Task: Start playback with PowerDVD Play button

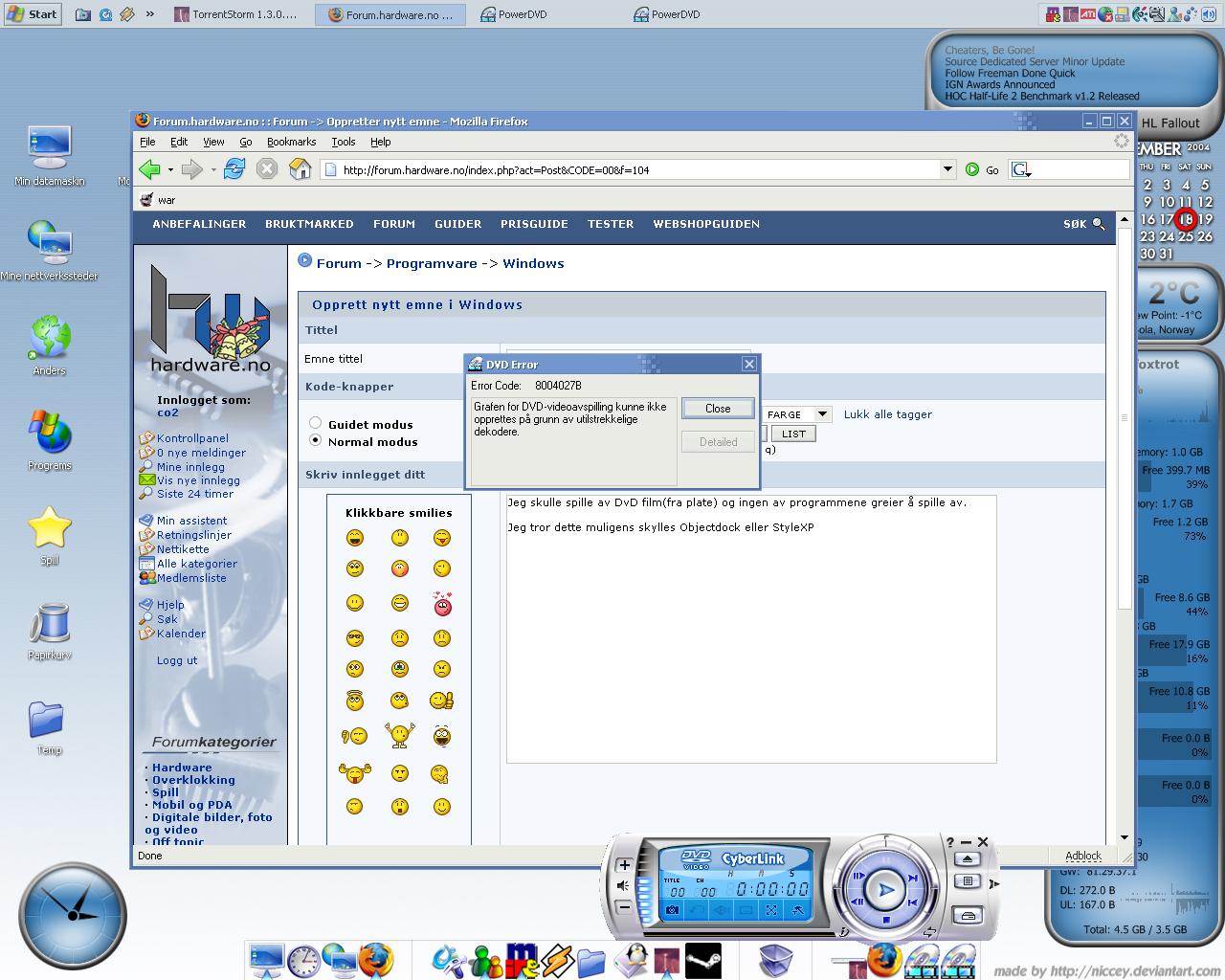Action: [887, 890]
